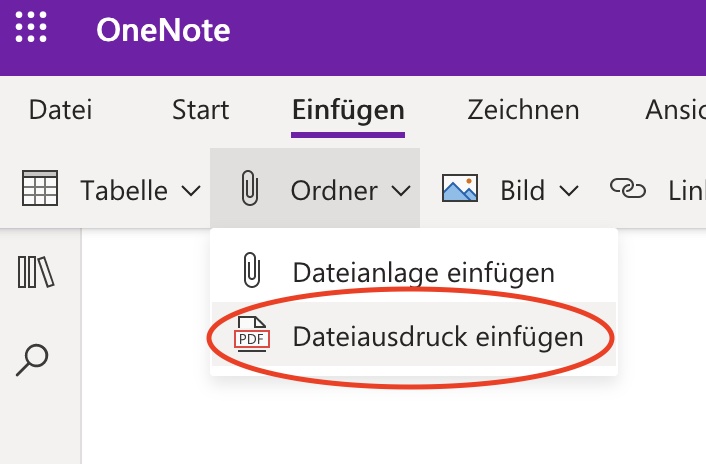Expand the Bild dropdown chevron
This screenshot has width=706, height=464.
tap(569, 190)
